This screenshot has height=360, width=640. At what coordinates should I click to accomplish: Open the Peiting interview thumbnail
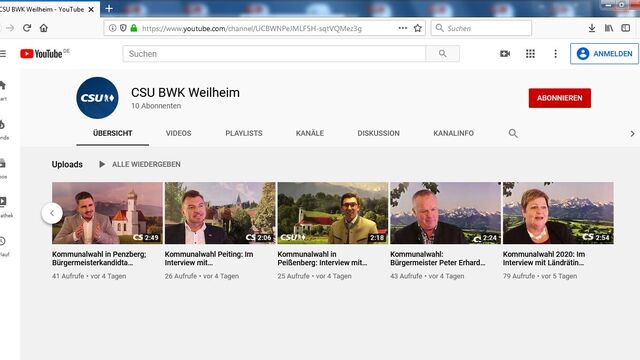pos(220,213)
